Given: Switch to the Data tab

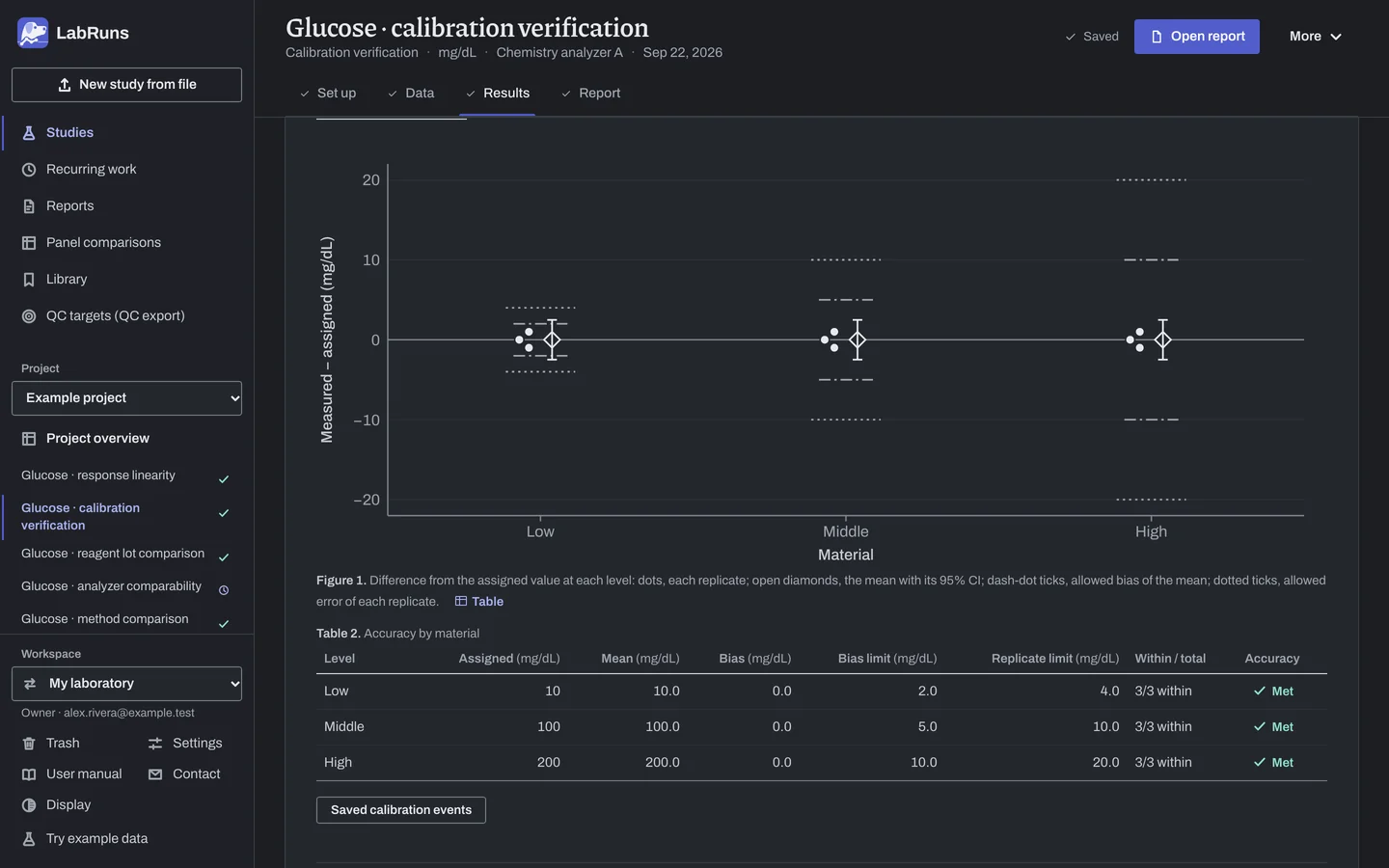Looking at the screenshot, I should pos(411,94).
